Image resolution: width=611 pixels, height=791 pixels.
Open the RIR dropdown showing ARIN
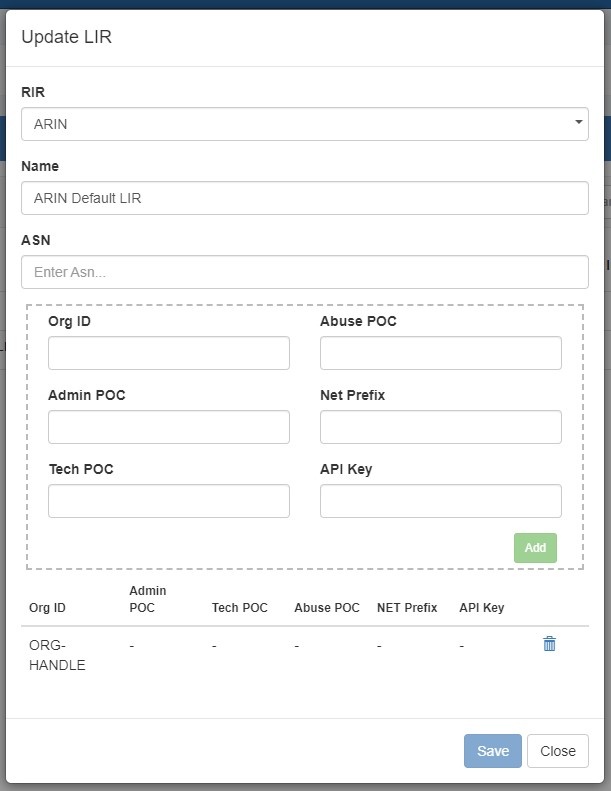click(304, 124)
